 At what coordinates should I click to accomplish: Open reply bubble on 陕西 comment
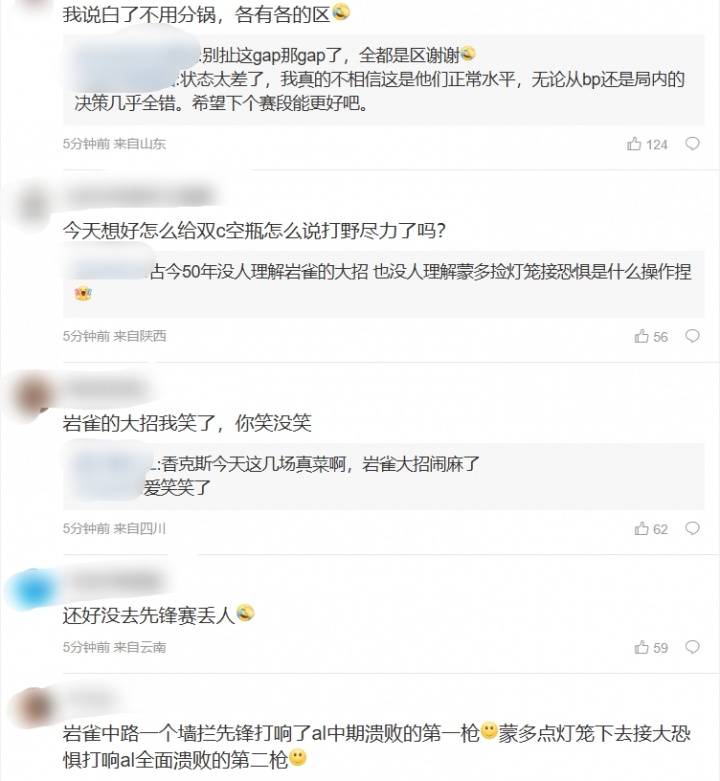click(x=693, y=336)
